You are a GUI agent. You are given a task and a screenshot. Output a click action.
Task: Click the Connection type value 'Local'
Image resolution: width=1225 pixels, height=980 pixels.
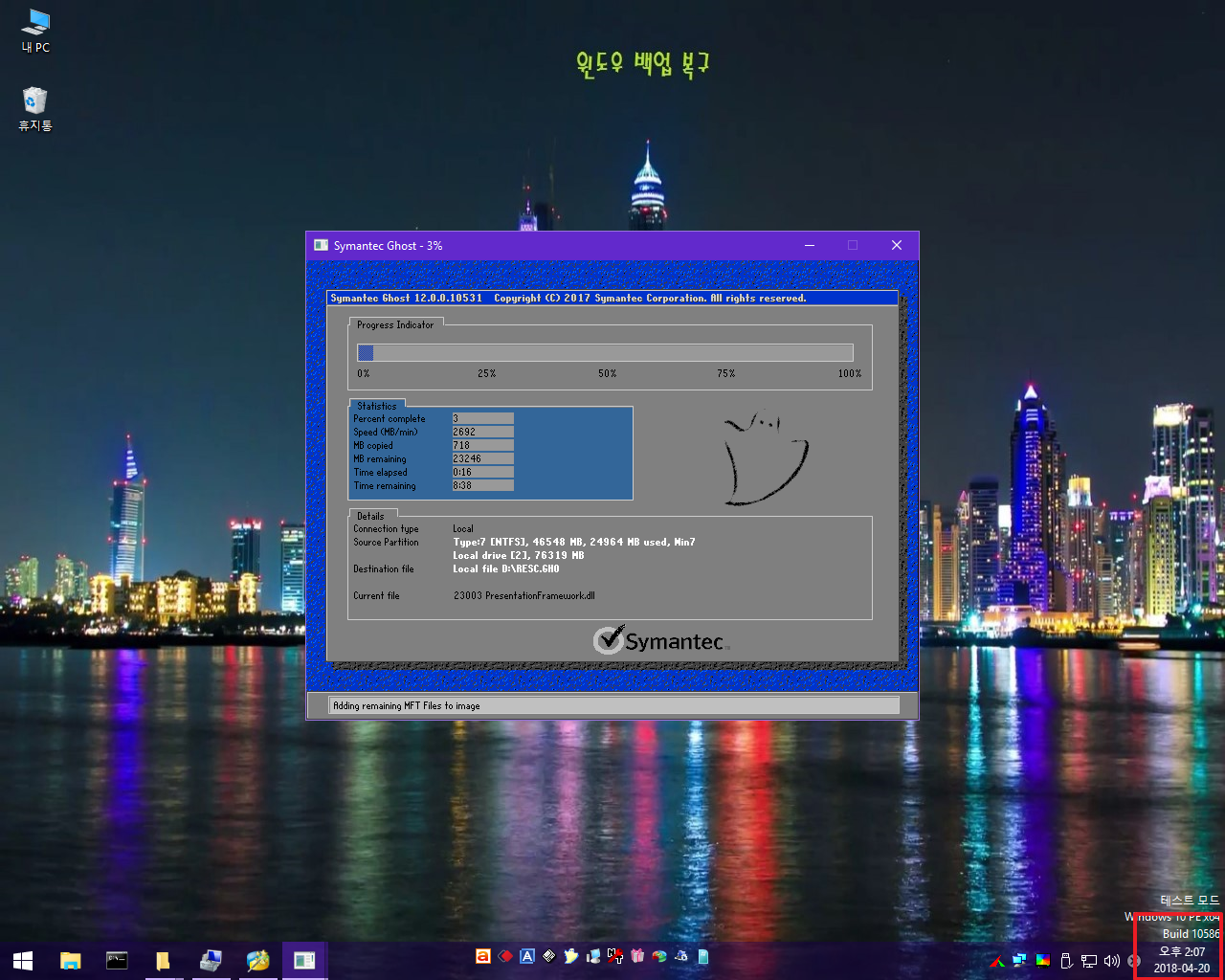click(463, 528)
